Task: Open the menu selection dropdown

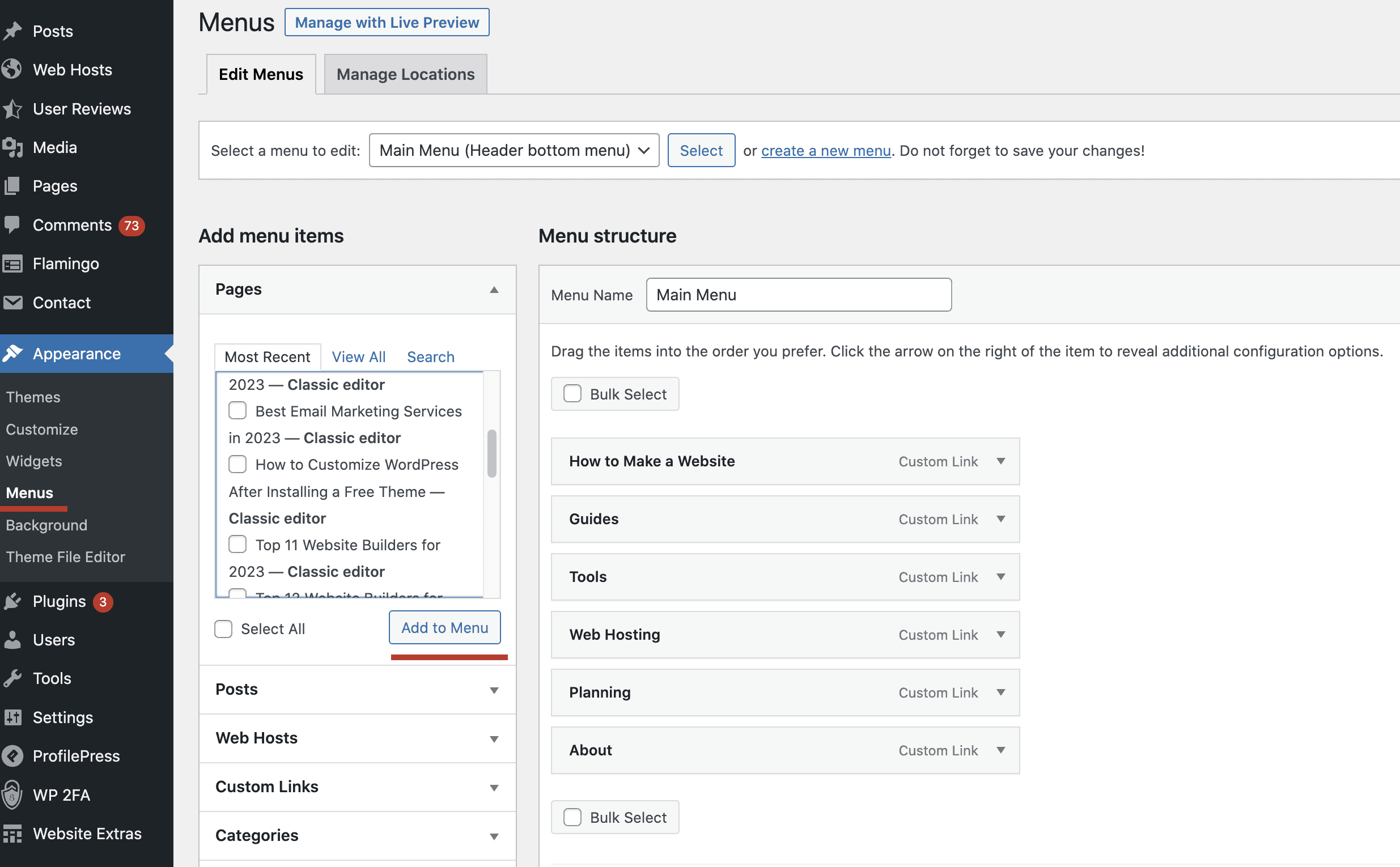Action: tap(514, 150)
